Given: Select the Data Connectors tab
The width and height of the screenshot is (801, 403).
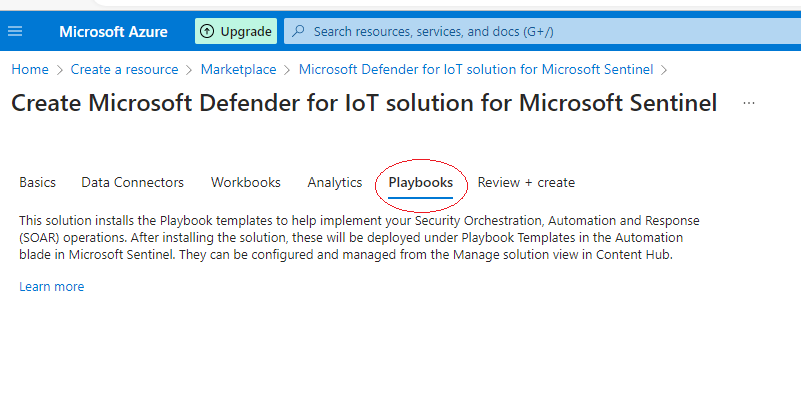Looking at the screenshot, I should (133, 182).
